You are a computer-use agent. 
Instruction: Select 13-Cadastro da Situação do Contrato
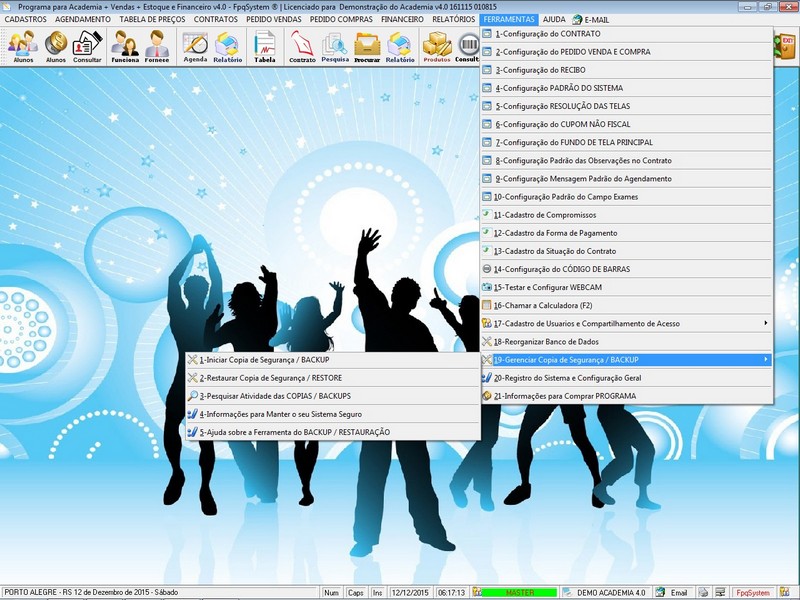[627, 251]
